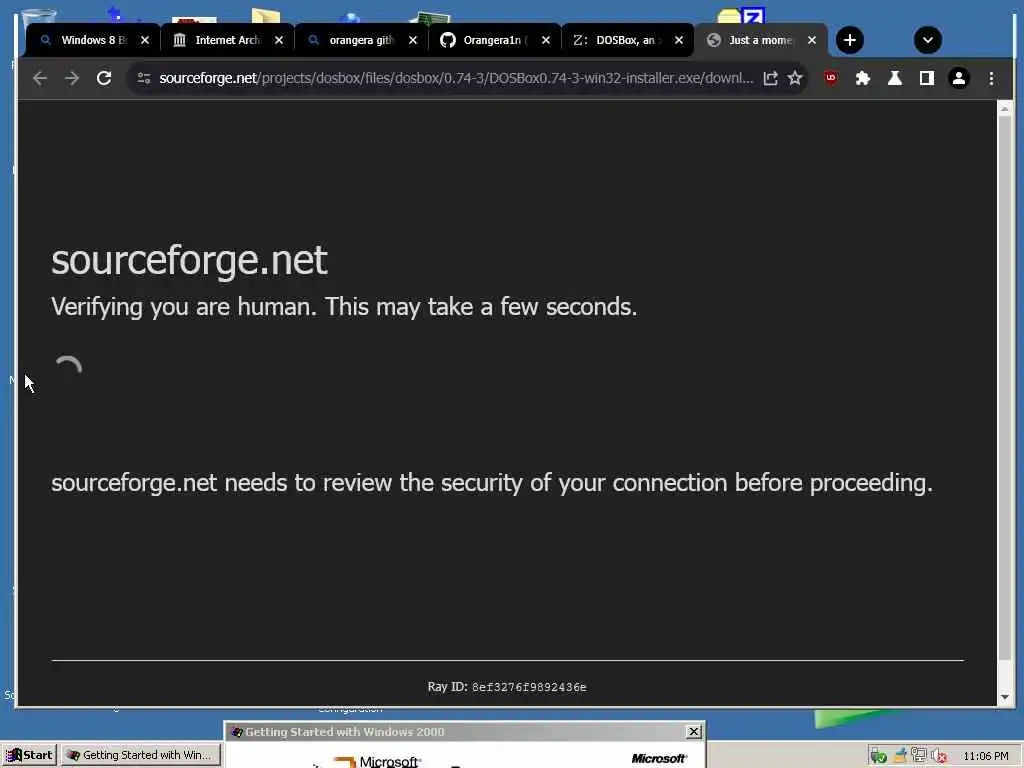Click the sourceforge.net heading text
Viewport: 1024px width, 768px height.
pyautogui.click(x=189, y=261)
